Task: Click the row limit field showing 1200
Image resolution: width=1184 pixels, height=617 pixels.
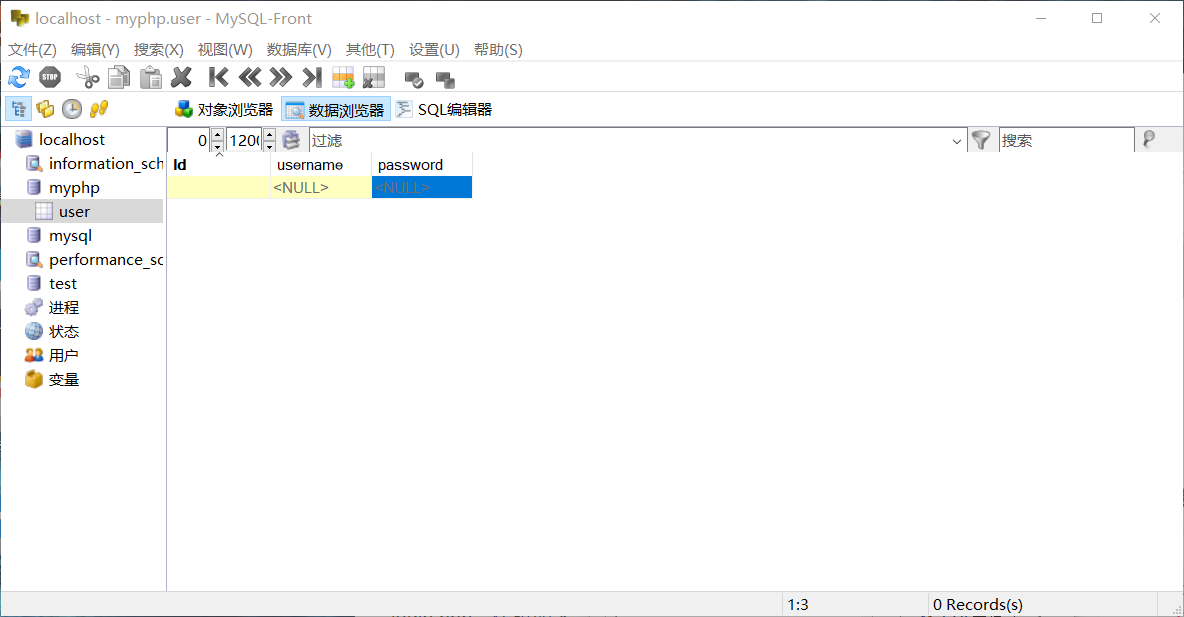Action: pos(244,140)
